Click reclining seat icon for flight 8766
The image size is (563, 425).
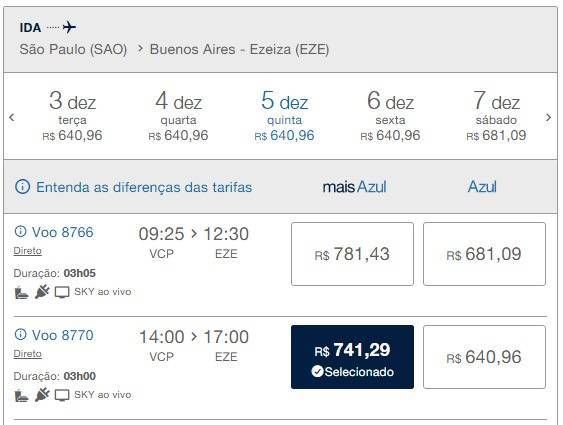pos(21,293)
